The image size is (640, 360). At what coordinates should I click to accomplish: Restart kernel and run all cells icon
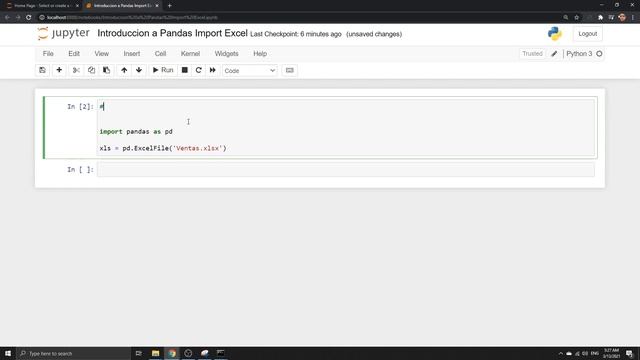click(x=213, y=70)
